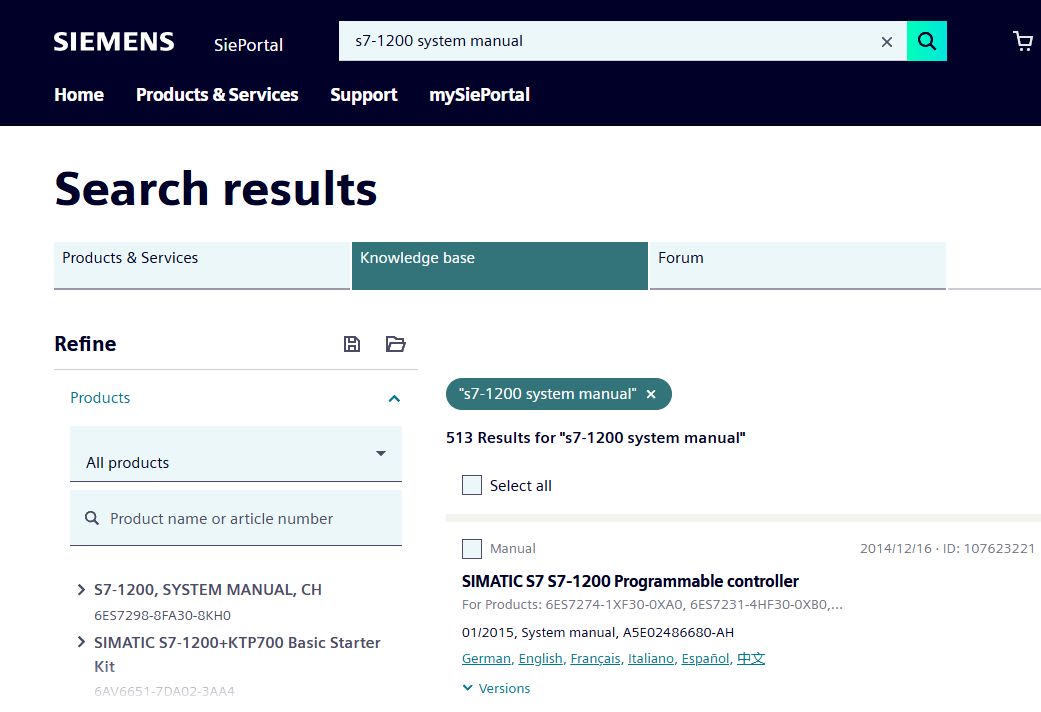The height and width of the screenshot is (712, 1041).
Task: Click the magnifier icon in the product filter field
Action: click(92, 518)
